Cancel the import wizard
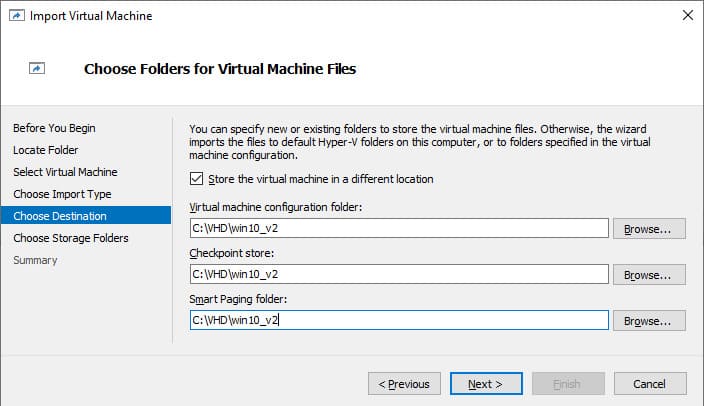 click(650, 384)
